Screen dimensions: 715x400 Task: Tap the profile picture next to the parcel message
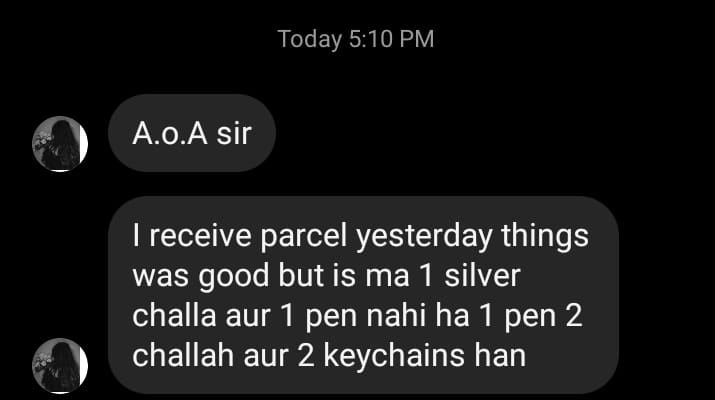pyautogui.click(x=60, y=366)
